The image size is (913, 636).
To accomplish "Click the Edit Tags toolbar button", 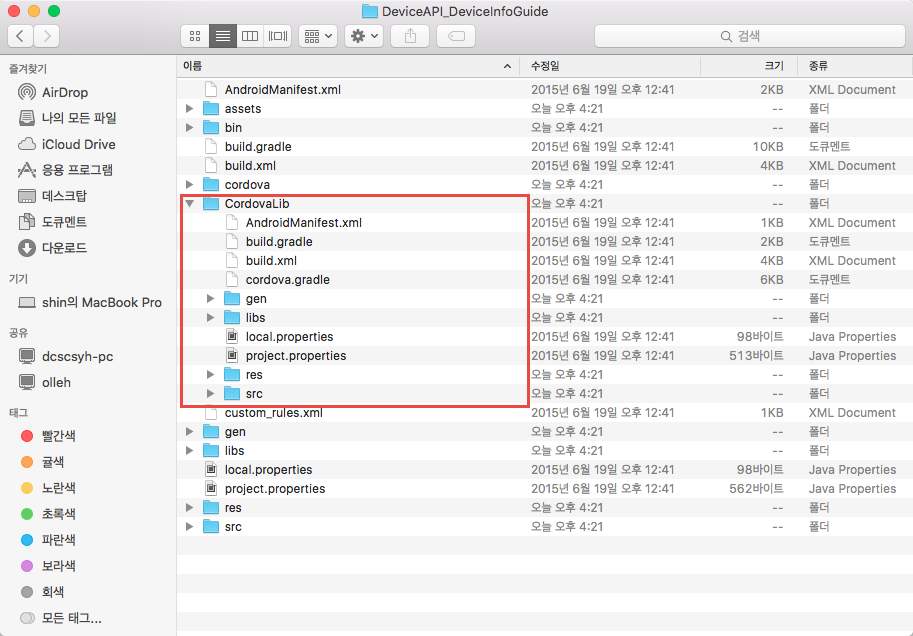I will point(455,36).
